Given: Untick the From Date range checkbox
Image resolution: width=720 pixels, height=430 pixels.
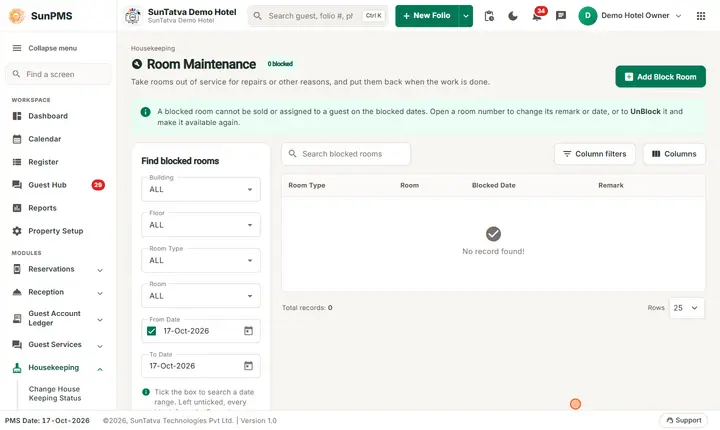Looking at the screenshot, I should click(x=152, y=331).
